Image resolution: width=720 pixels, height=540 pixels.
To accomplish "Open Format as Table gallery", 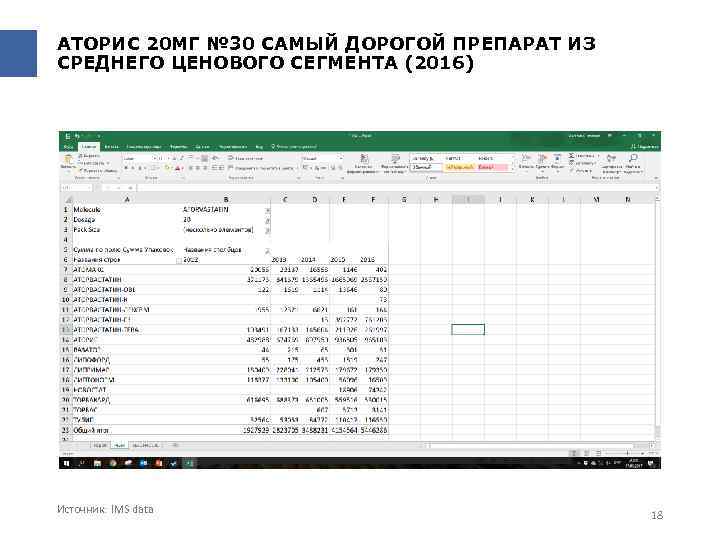I will [395, 163].
